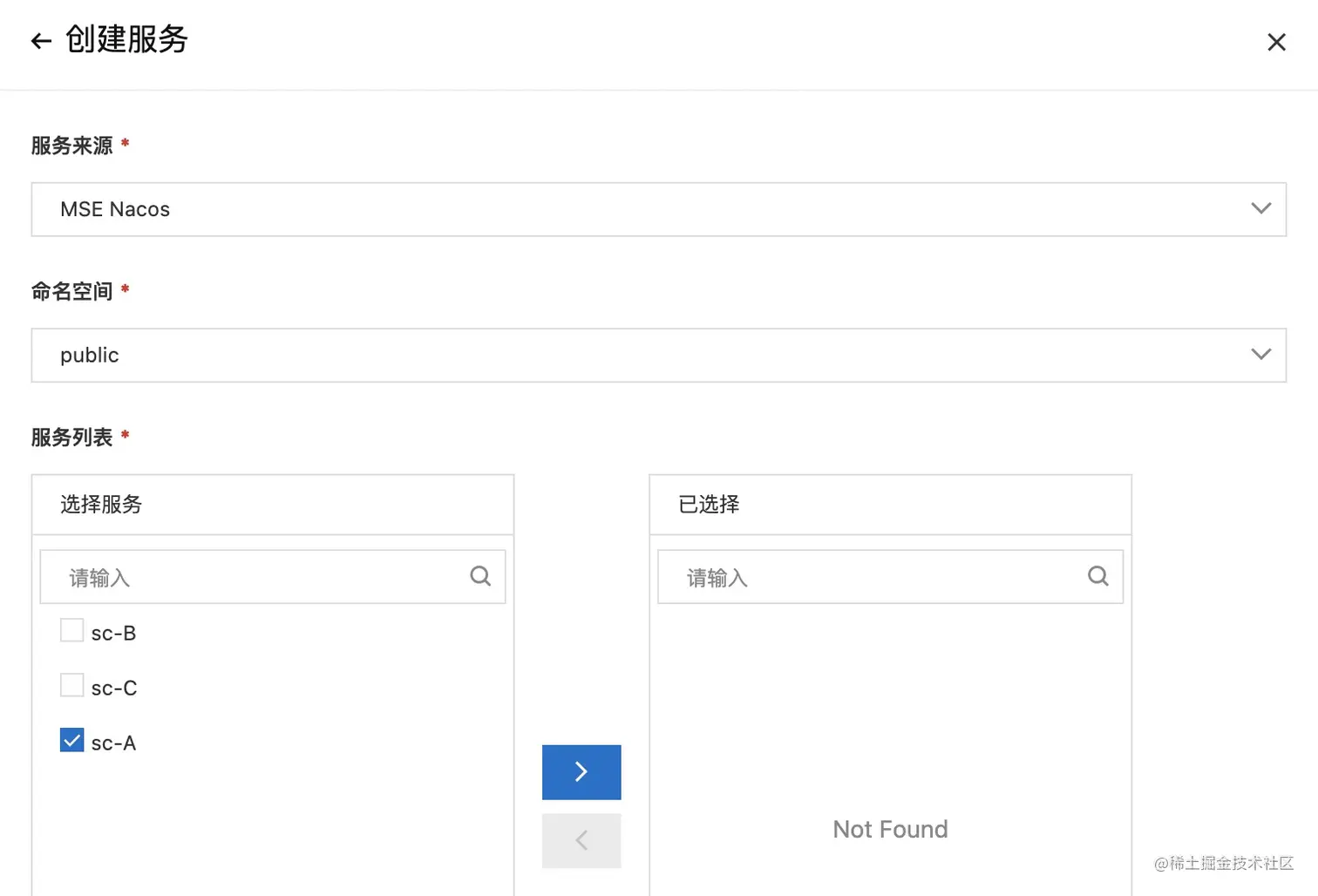Check the sc-B service checkbox
1318x896 pixels.
point(72,630)
